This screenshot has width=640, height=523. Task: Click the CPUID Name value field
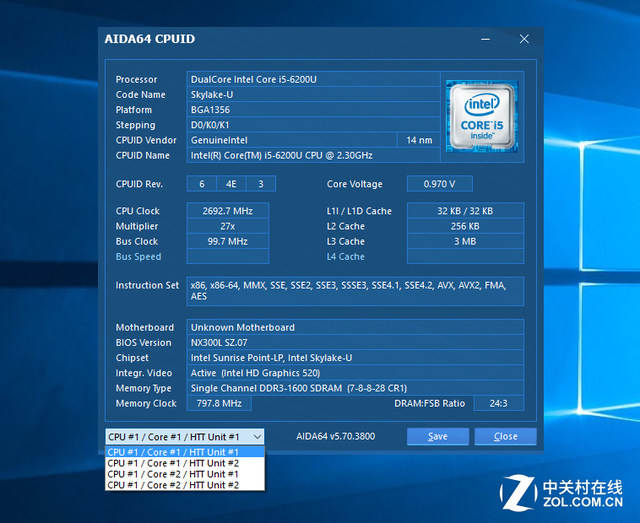[313, 155]
